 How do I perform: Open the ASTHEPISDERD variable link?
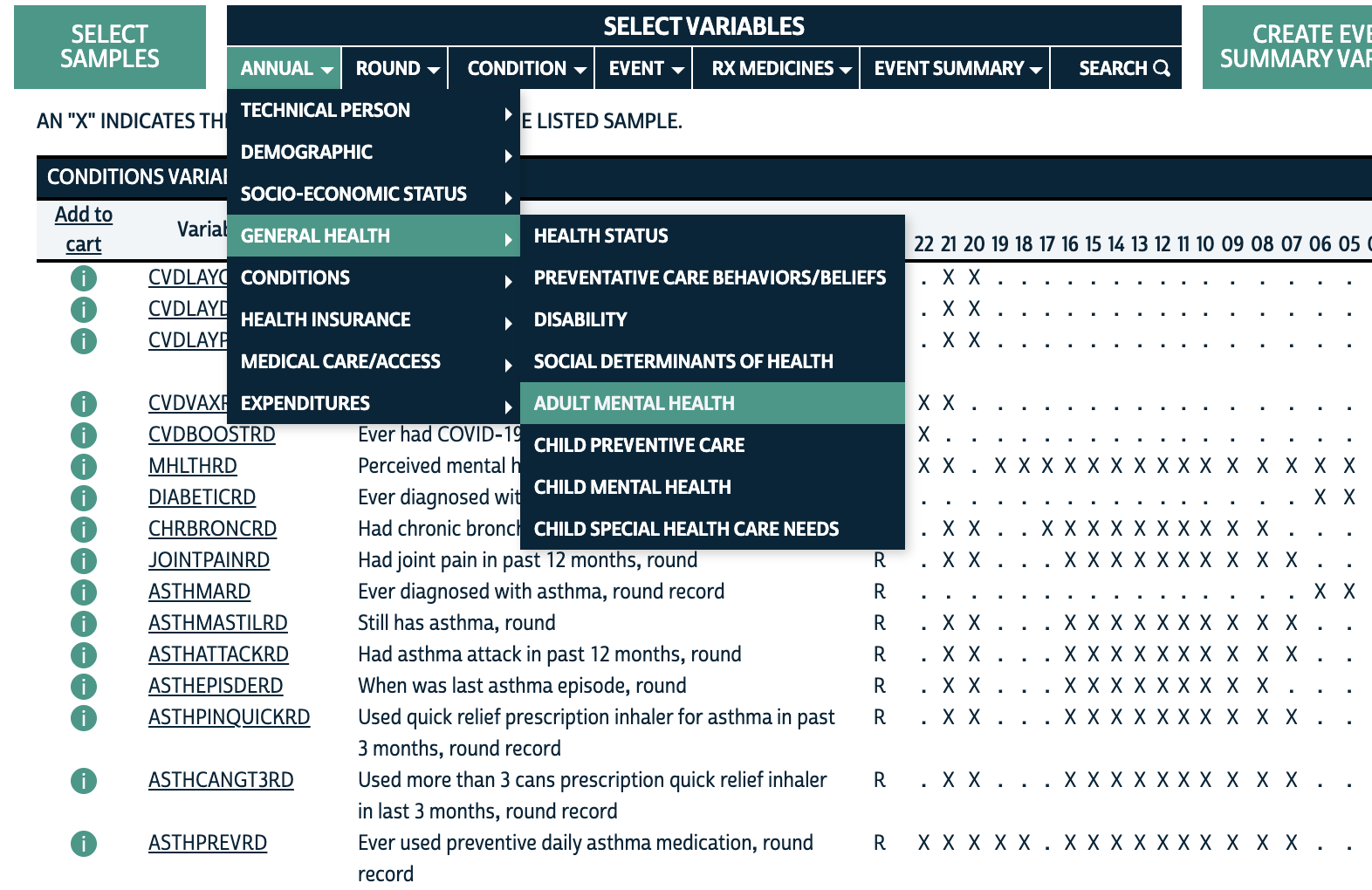[216, 686]
